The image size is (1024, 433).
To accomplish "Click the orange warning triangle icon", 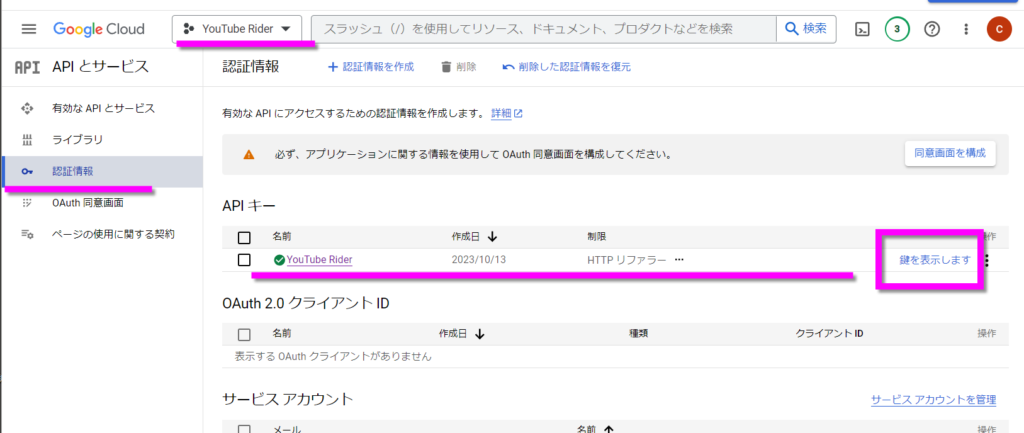I will (249, 155).
